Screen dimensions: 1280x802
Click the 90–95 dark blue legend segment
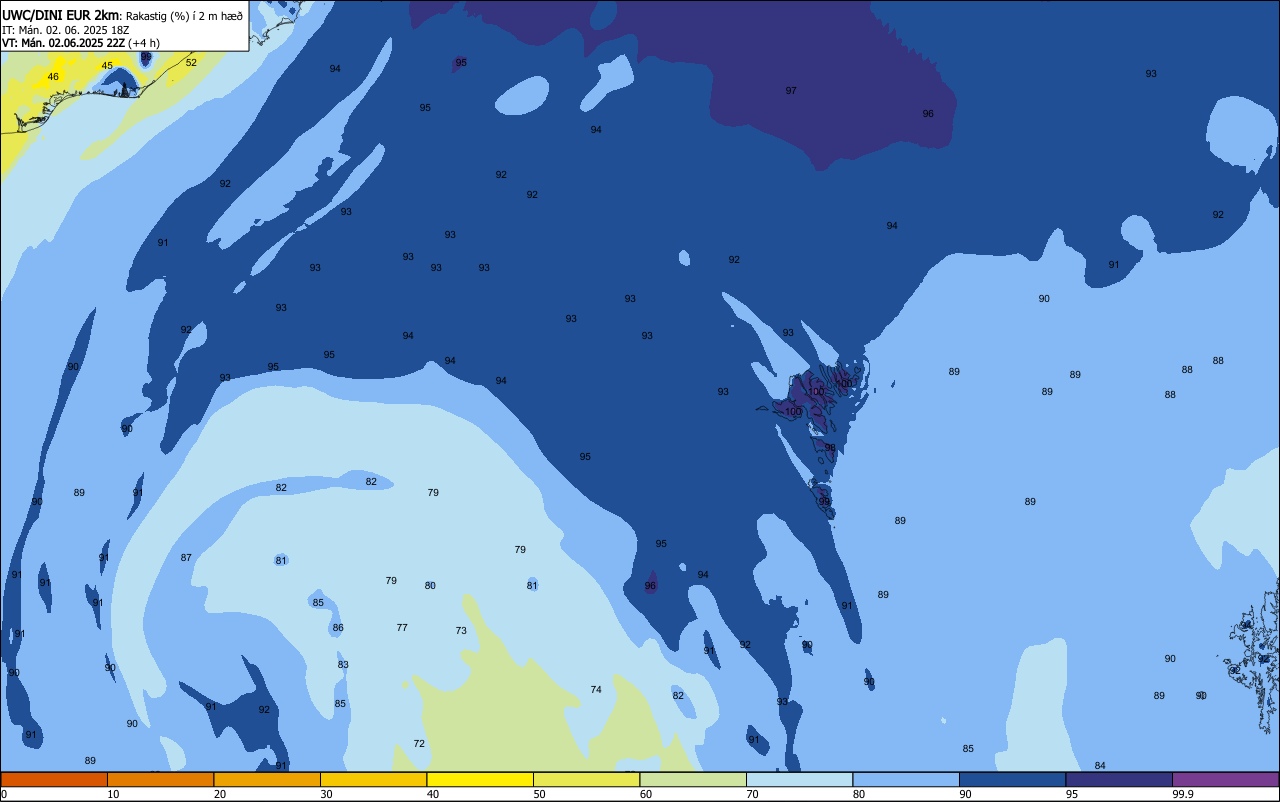pyautogui.click(x=1012, y=779)
